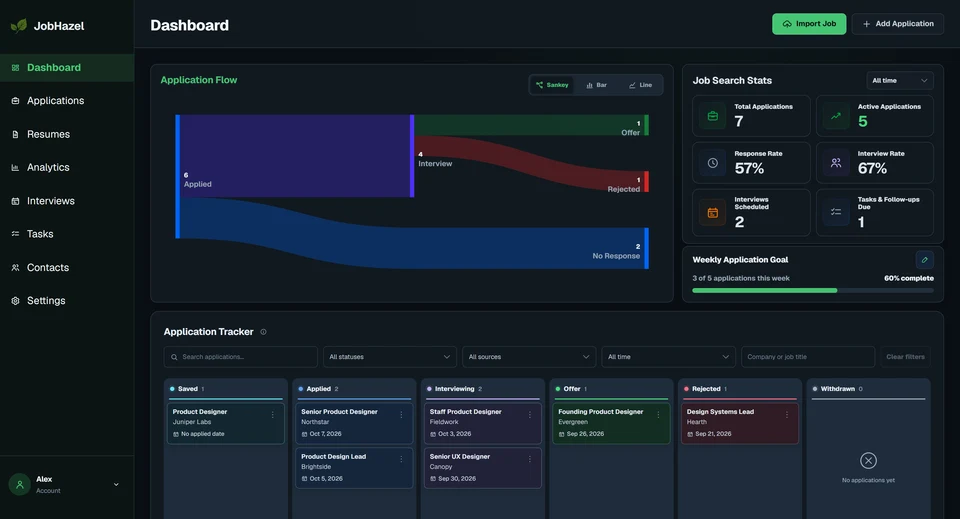Open Tasks in the sidebar
Image resolution: width=960 pixels, height=519 pixels.
coord(67,234)
